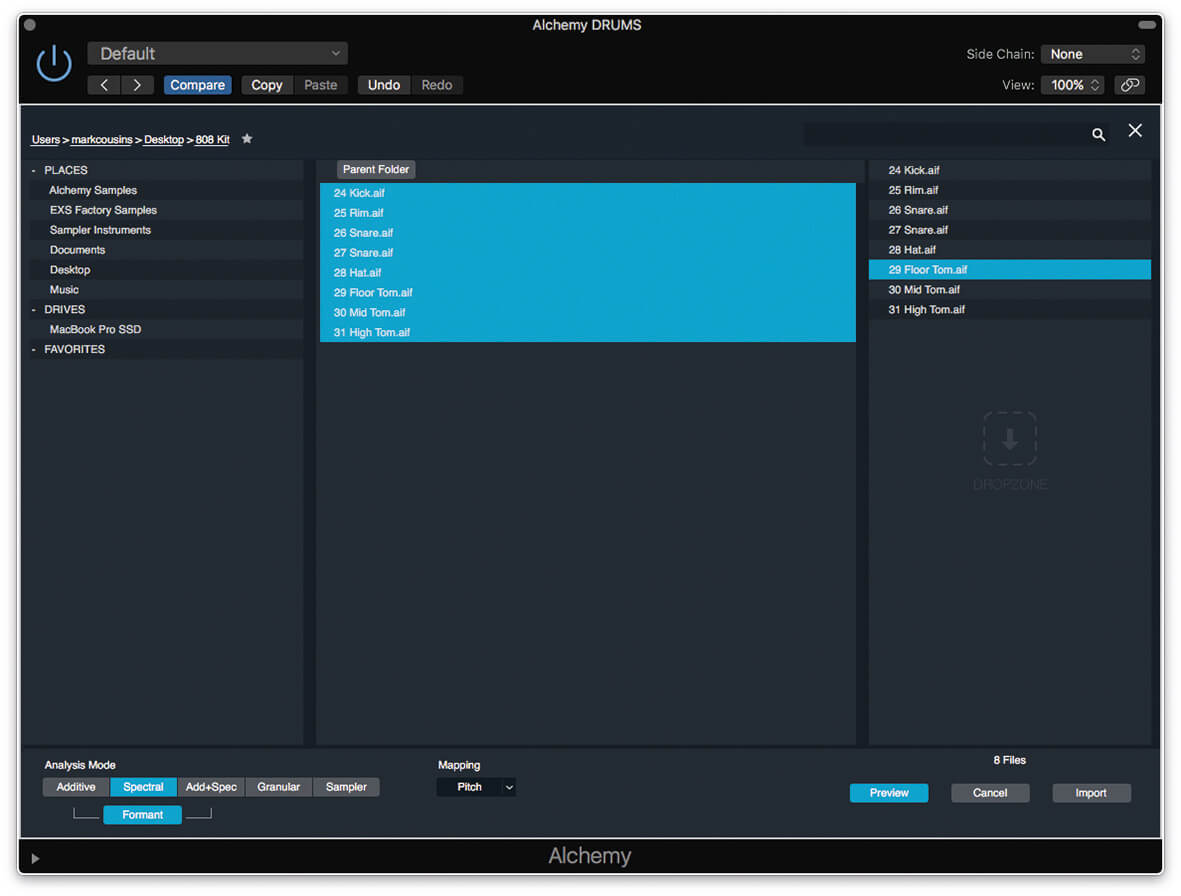
Task: Toggle the plugin power button
Action: [x=54, y=64]
